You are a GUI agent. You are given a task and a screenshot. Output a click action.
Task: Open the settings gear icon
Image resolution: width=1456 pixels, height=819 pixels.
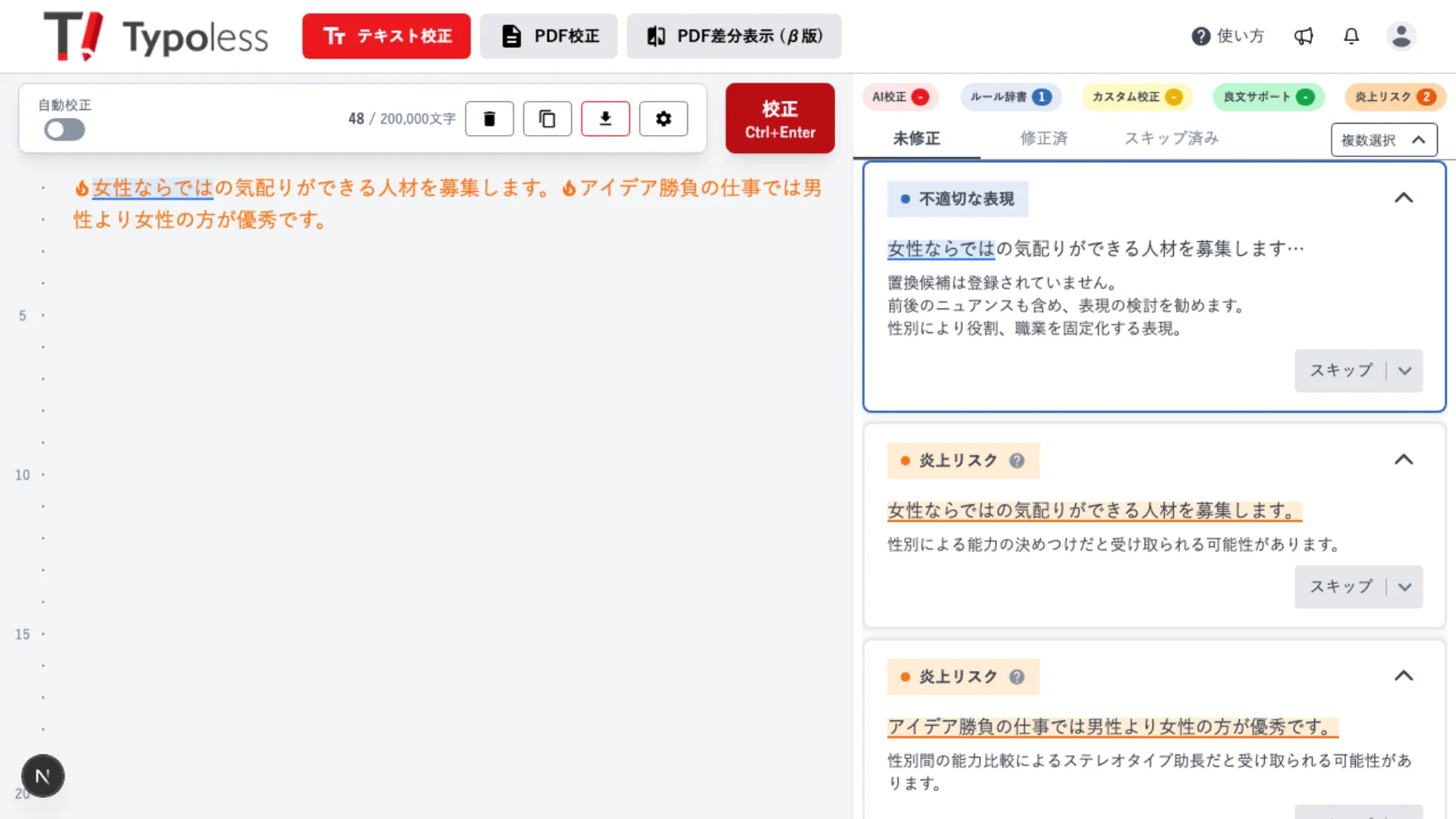(664, 118)
